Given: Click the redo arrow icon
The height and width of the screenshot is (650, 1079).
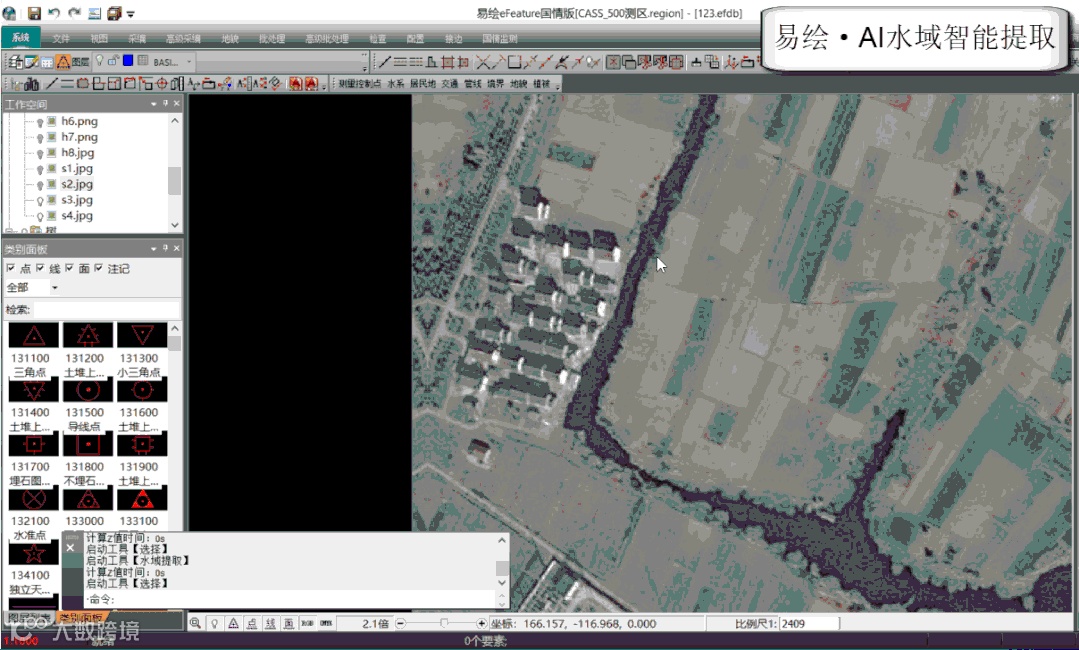Looking at the screenshot, I should (74, 13).
